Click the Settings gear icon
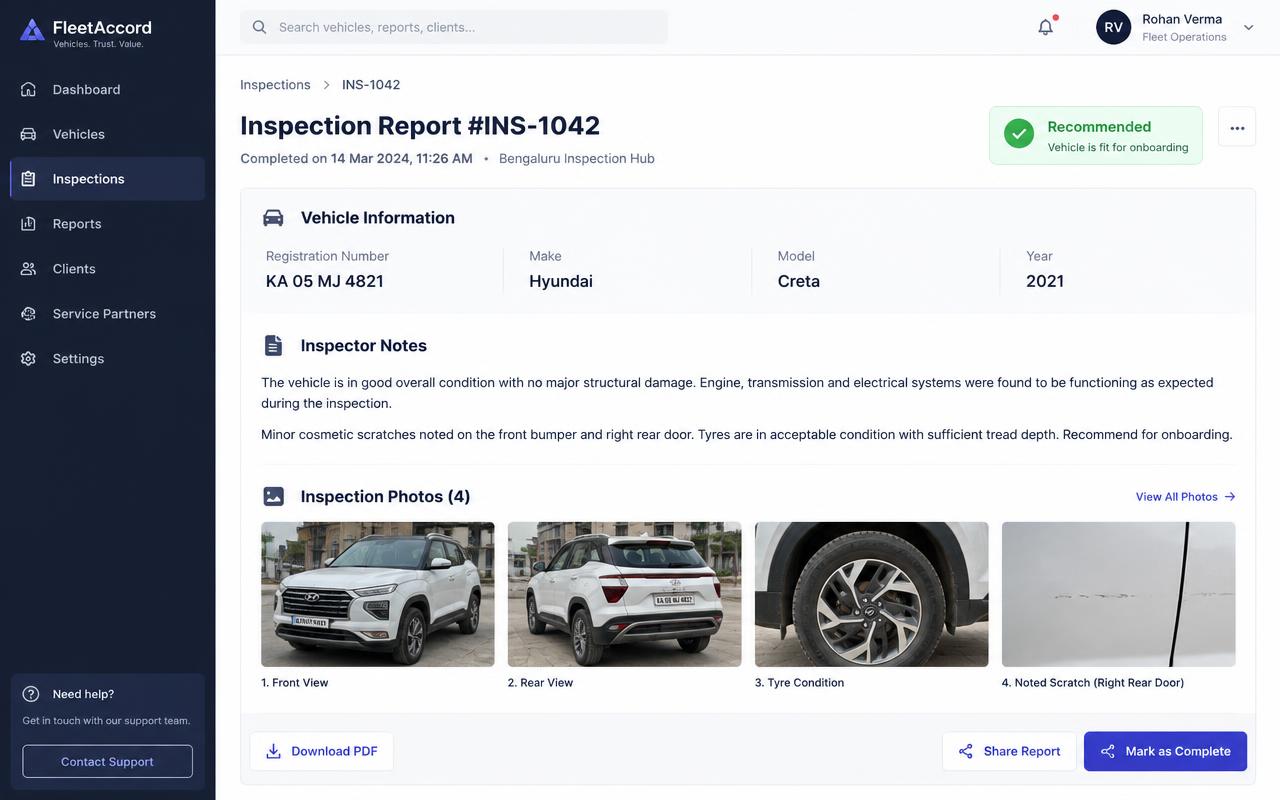Screen dimensions: 1280x800 pos(29,359)
